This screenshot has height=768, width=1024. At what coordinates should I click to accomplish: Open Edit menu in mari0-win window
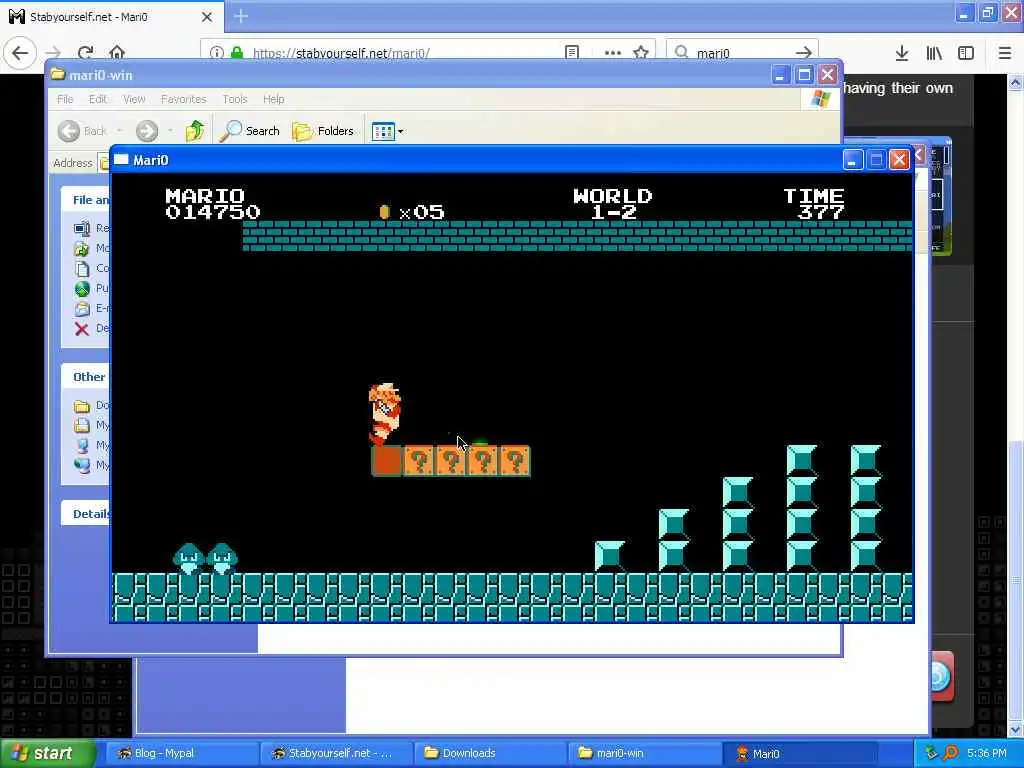click(98, 99)
